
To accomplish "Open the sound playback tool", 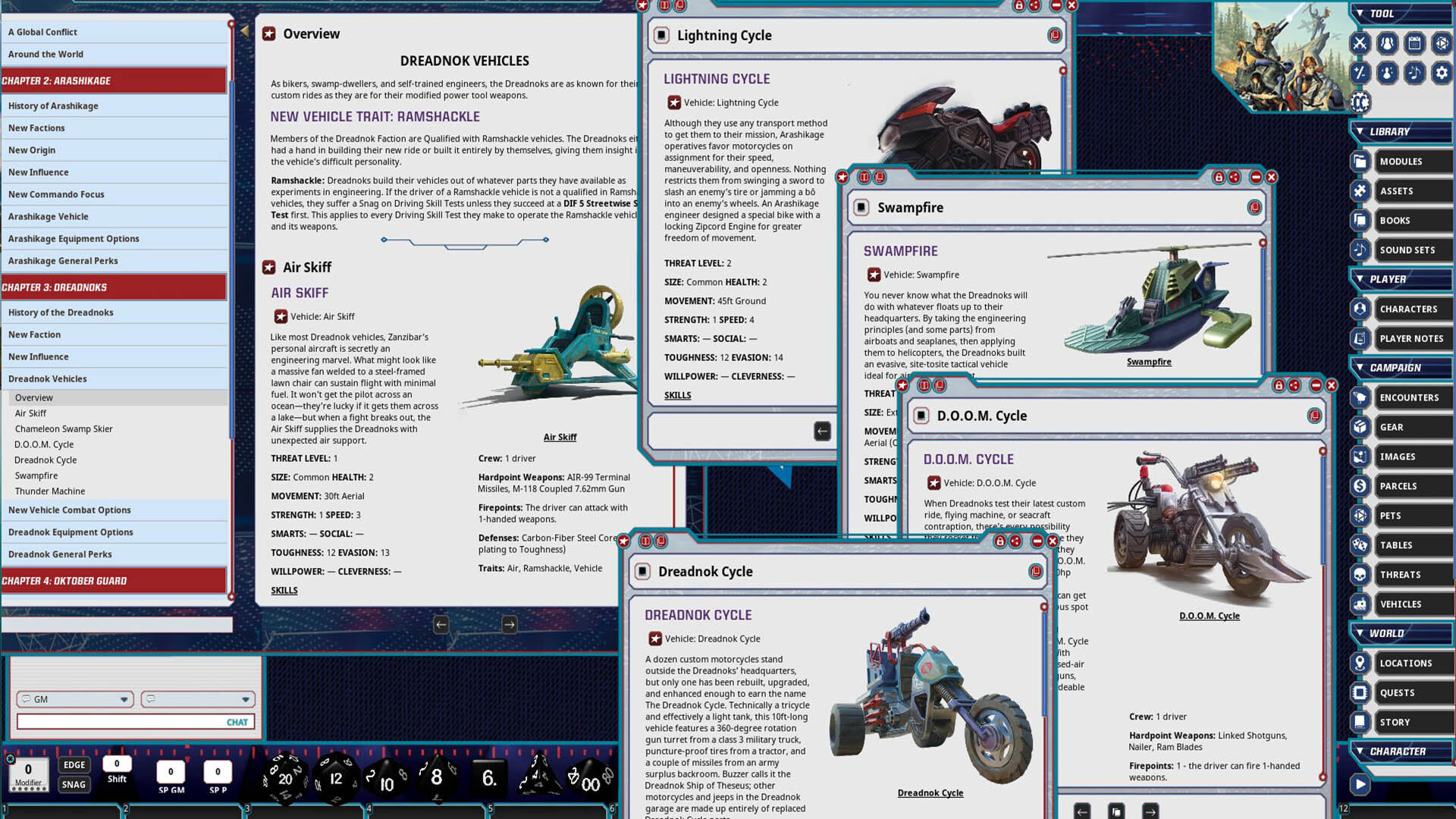I will pos(1415,74).
